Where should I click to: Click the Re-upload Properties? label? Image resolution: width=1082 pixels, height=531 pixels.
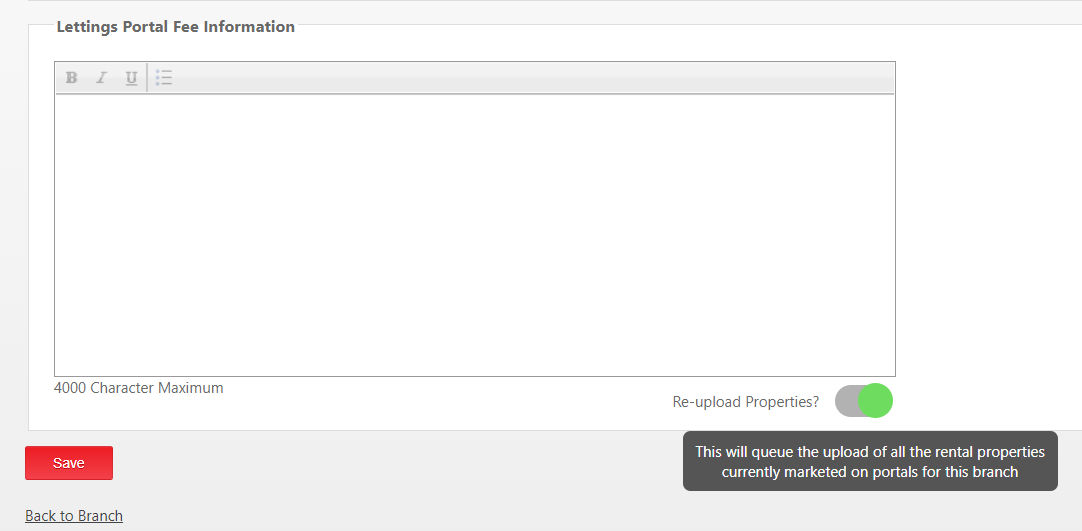pyautogui.click(x=746, y=401)
